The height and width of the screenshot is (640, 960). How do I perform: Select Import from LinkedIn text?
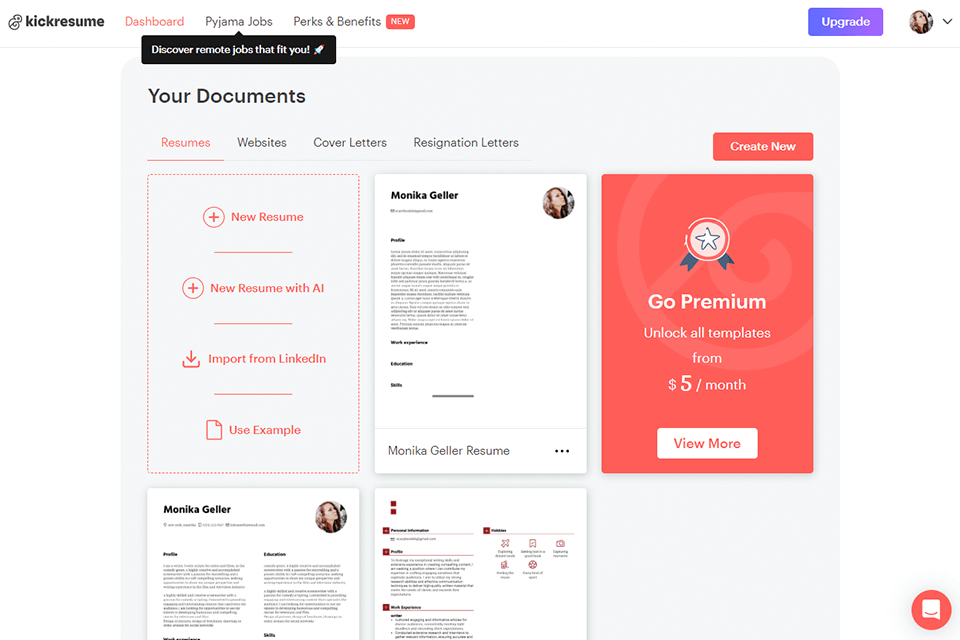tap(267, 359)
